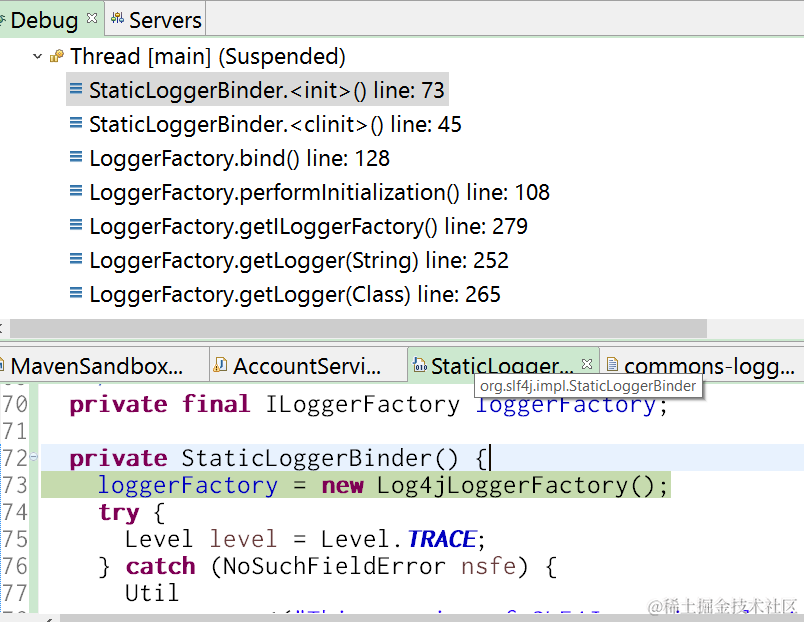Screen dimensions: 804x622
Task: Click the editor horizontal scrollbar at bottom
Action: 431,618
